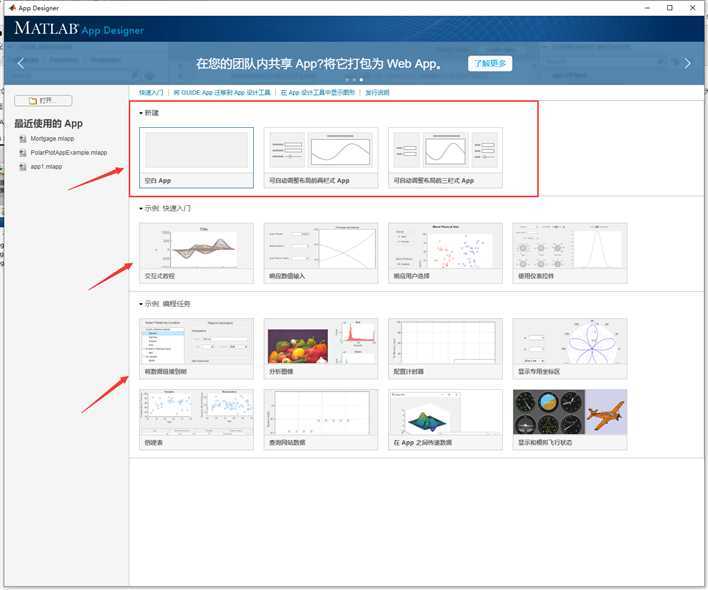Open 显示和模拟飞行状态 airplane example

570,418
